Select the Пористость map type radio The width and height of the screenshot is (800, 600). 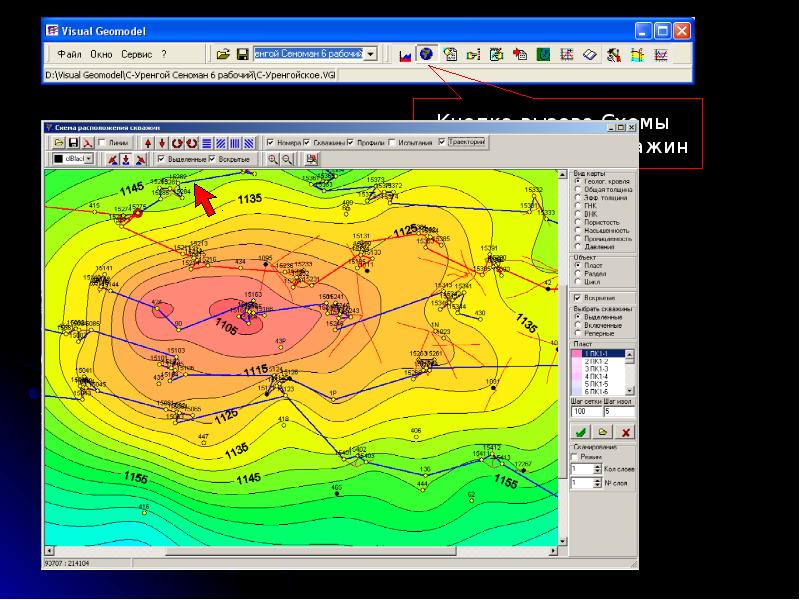(577, 223)
